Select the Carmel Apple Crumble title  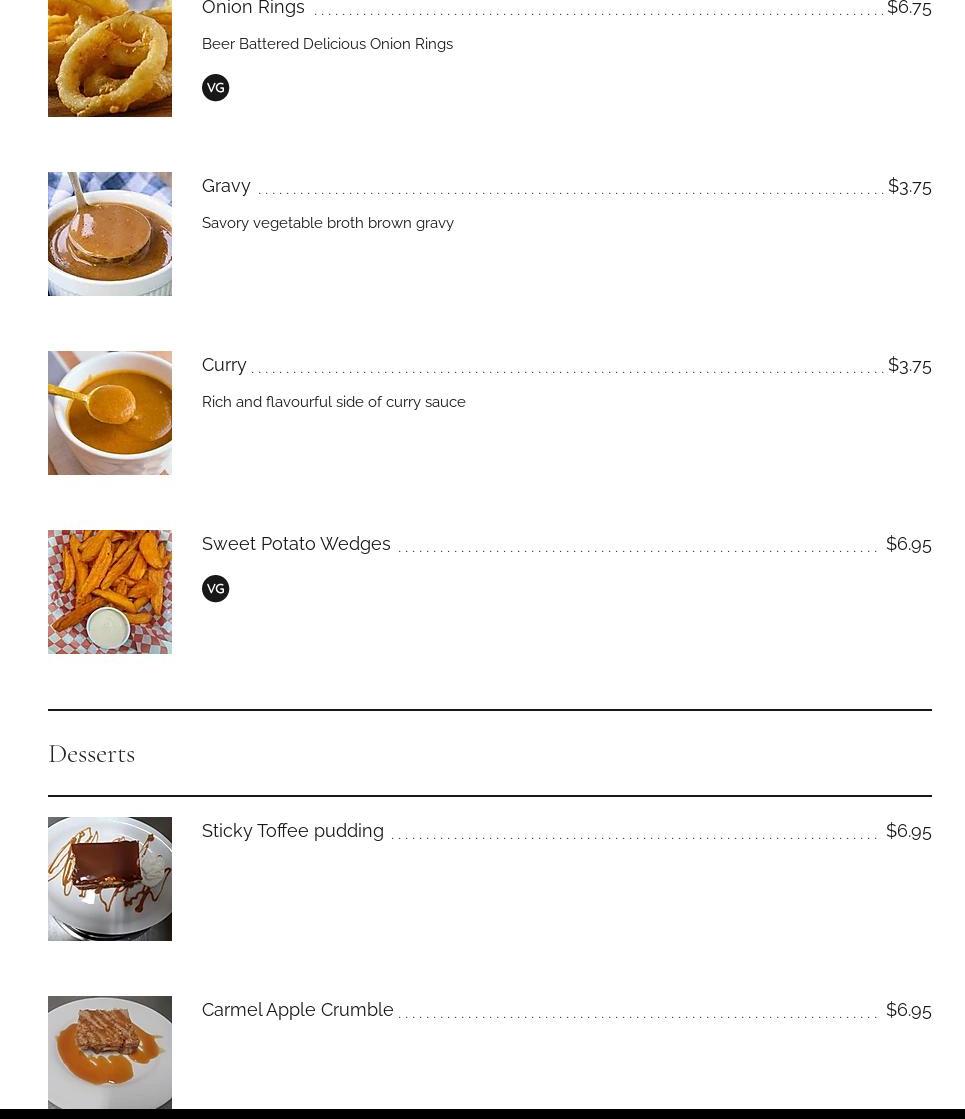point(298,1010)
